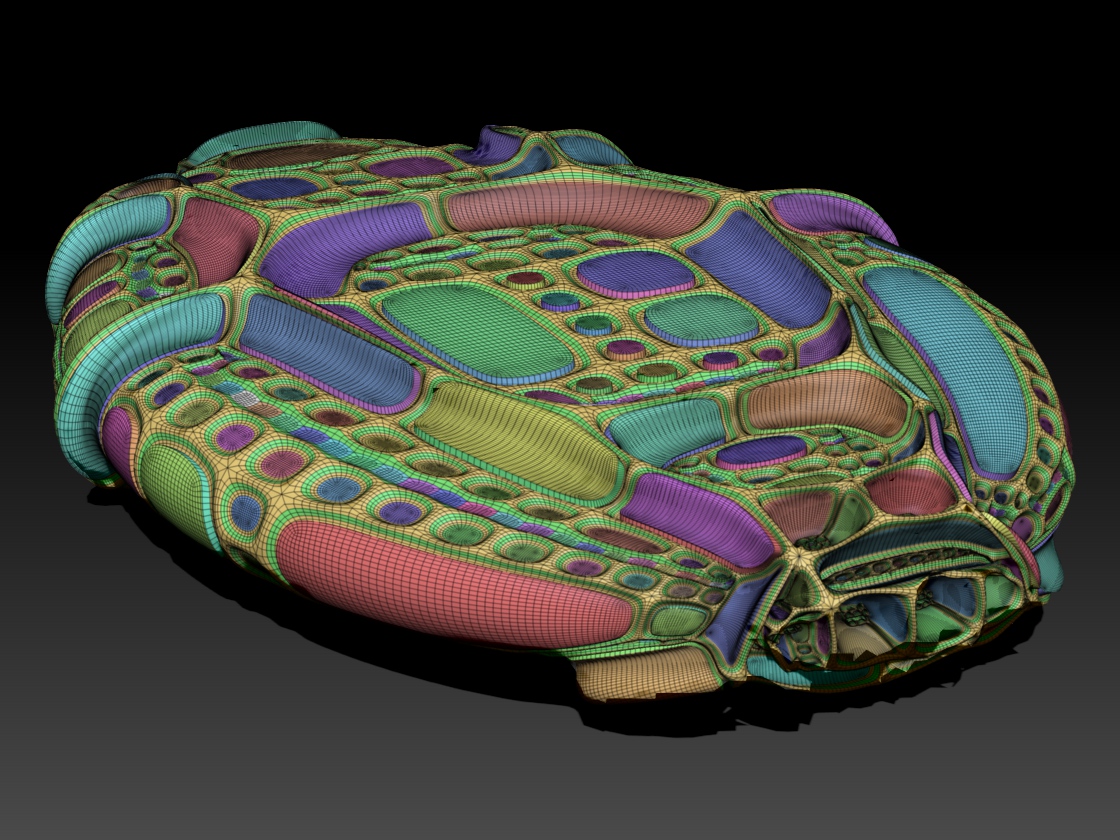
Task: Click the large green oval polygroup at model center
Action: (477, 329)
